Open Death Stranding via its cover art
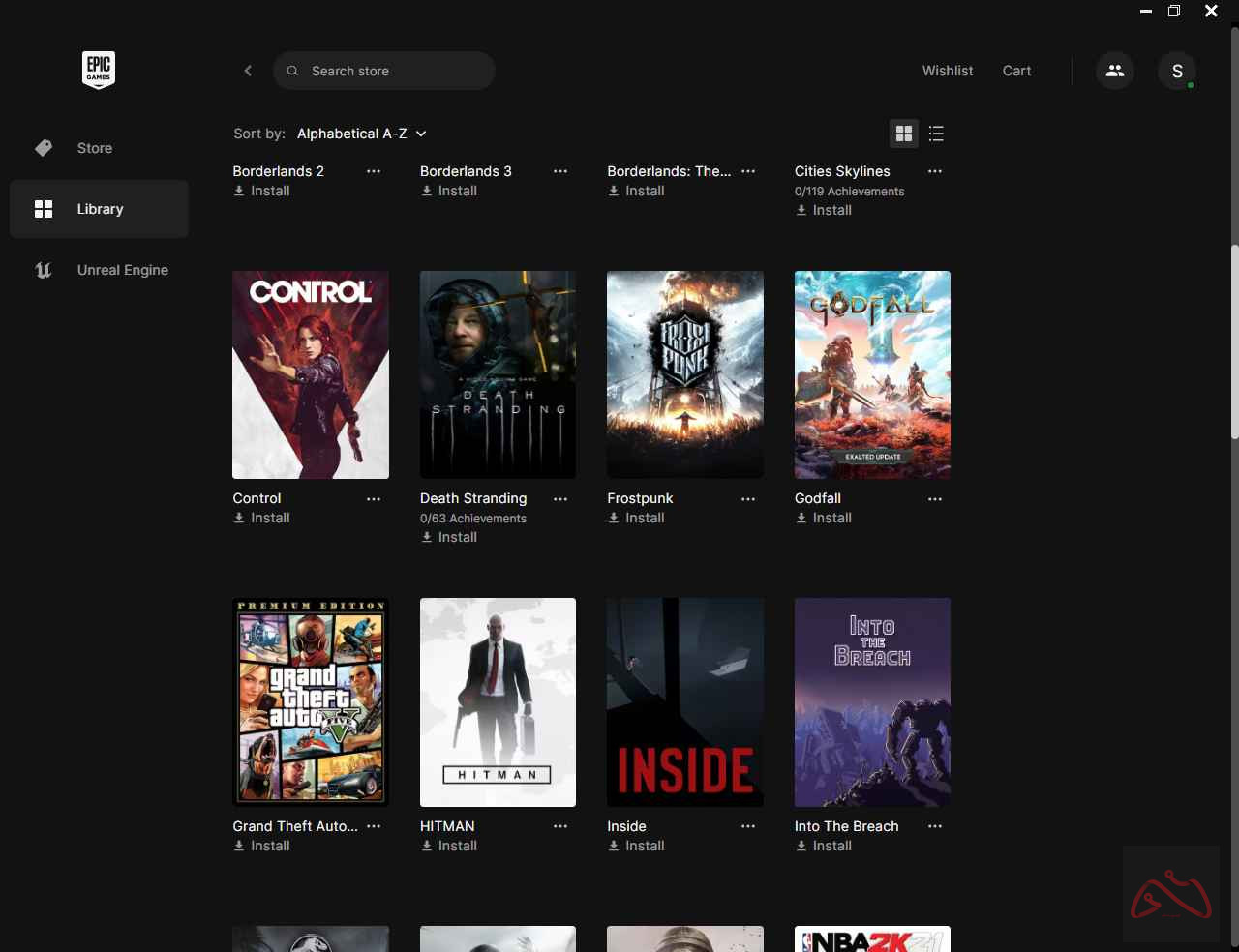This screenshot has width=1239, height=952. (498, 374)
